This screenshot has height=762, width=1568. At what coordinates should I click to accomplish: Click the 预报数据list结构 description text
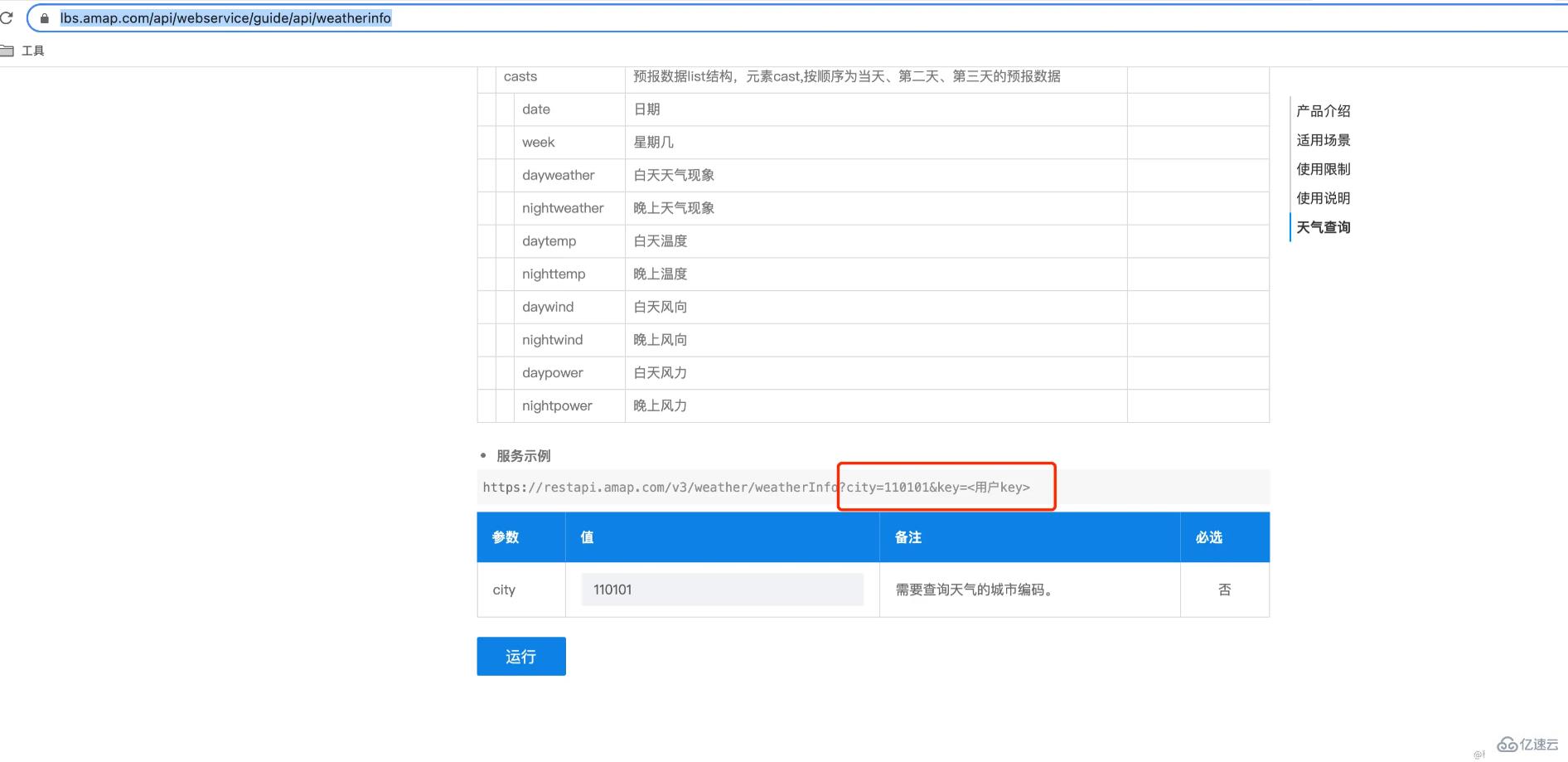(x=847, y=76)
